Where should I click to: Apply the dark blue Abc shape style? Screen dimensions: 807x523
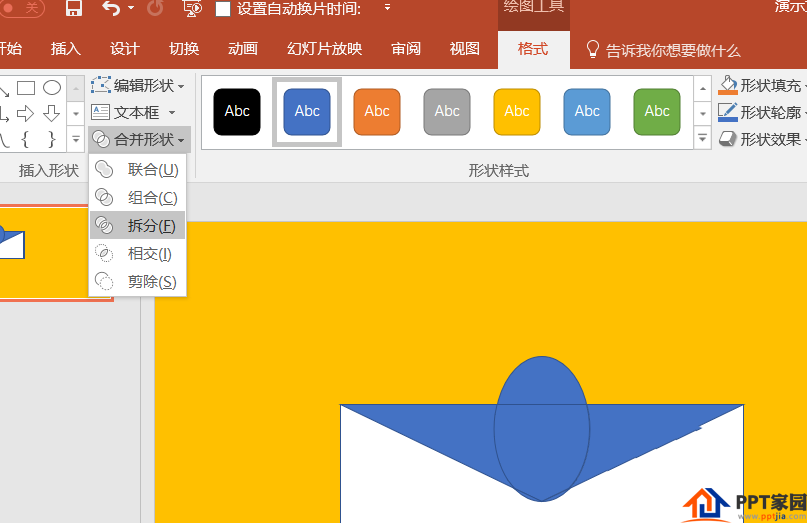coord(307,112)
